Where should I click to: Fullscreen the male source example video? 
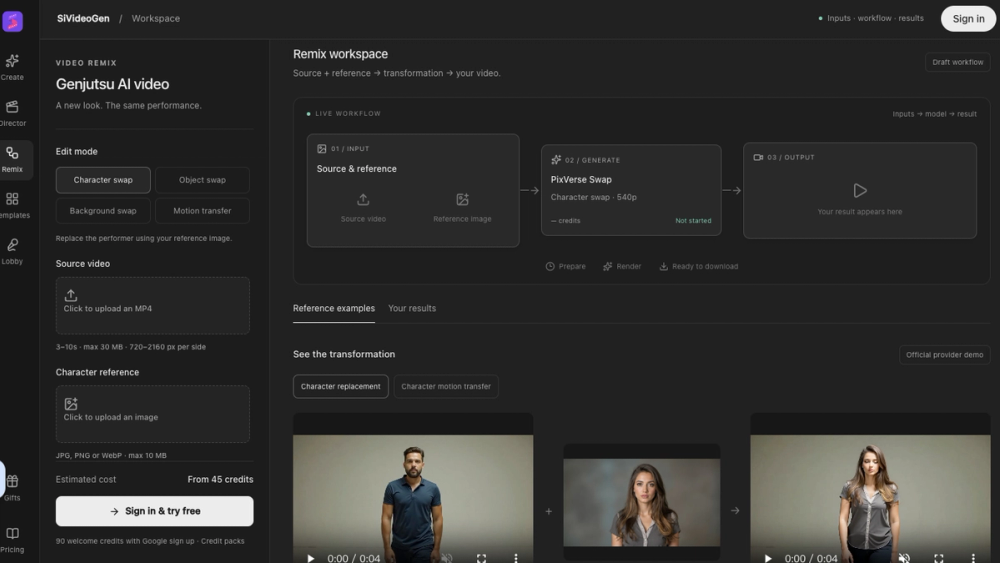482,559
